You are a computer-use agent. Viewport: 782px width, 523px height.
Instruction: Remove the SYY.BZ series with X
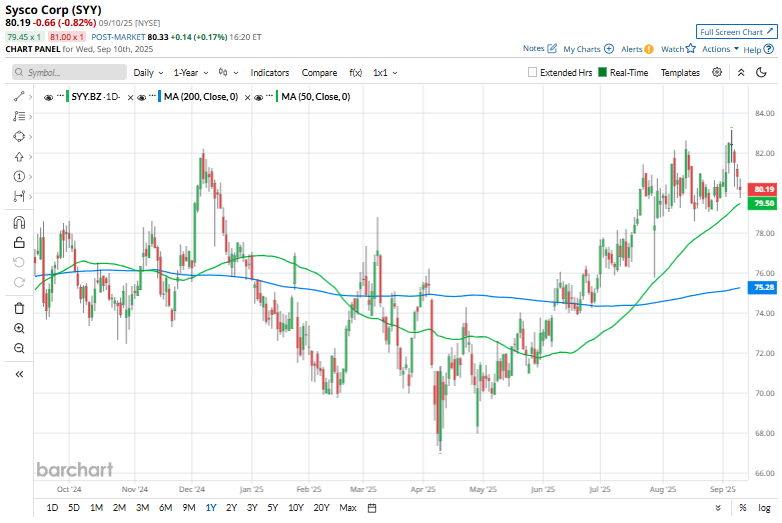click(x=130, y=98)
